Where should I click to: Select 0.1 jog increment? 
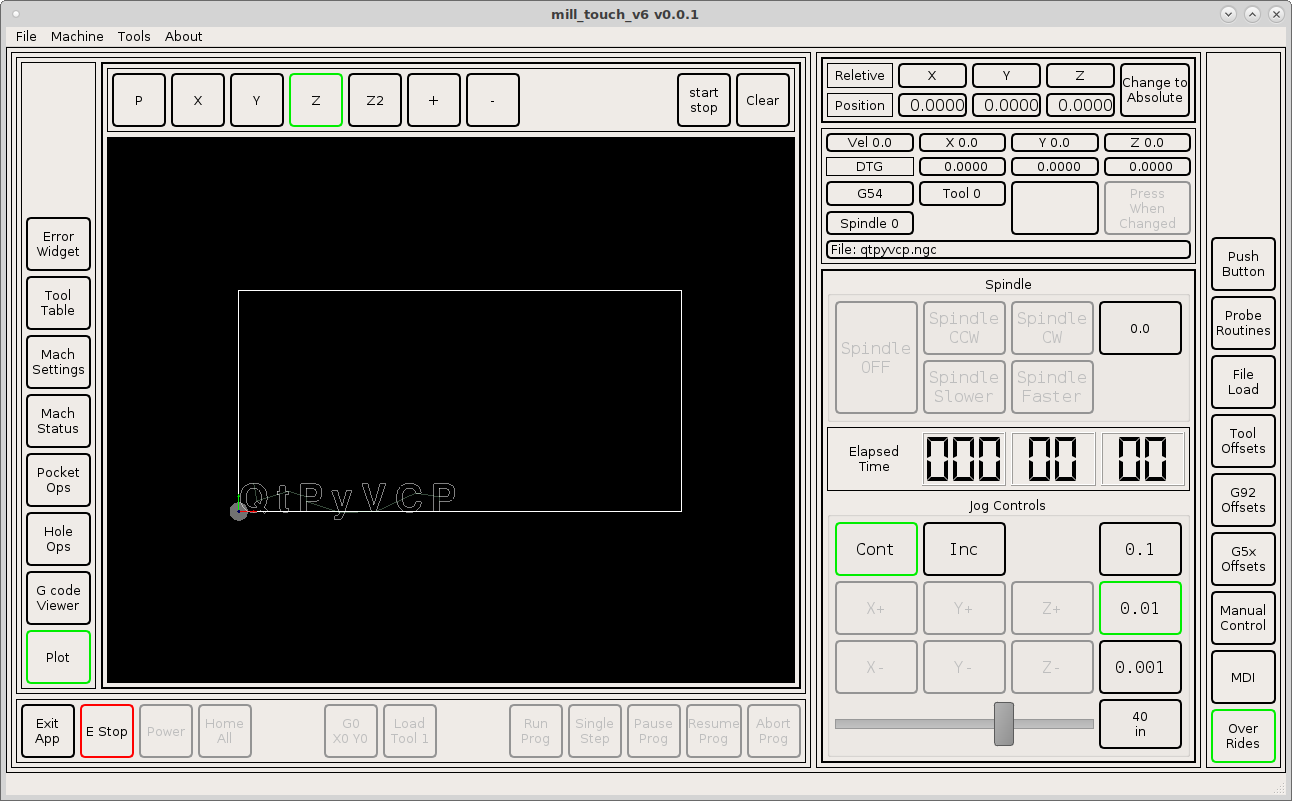(1140, 549)
